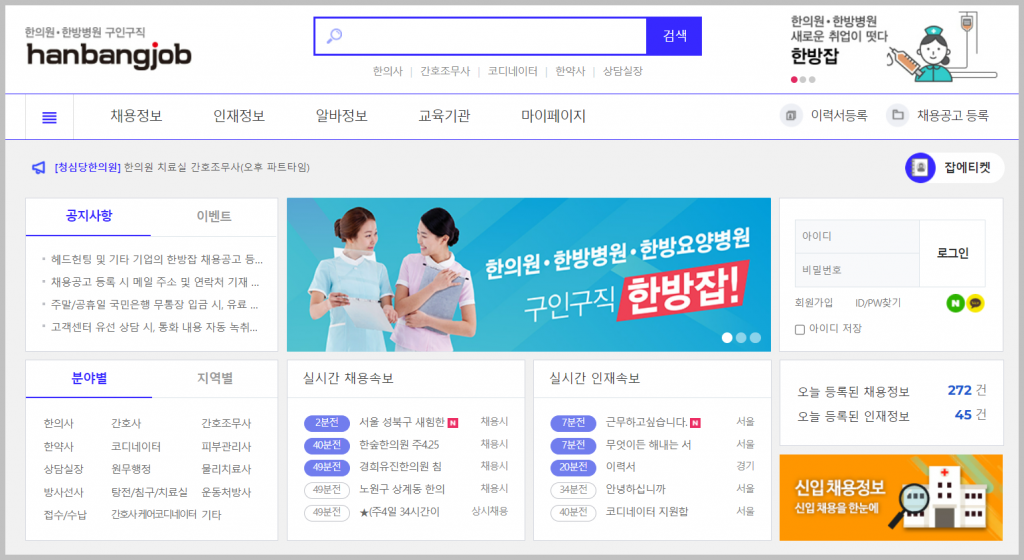
Task: Switch to 공지사항 tab
Action: [x=89, y=216]
